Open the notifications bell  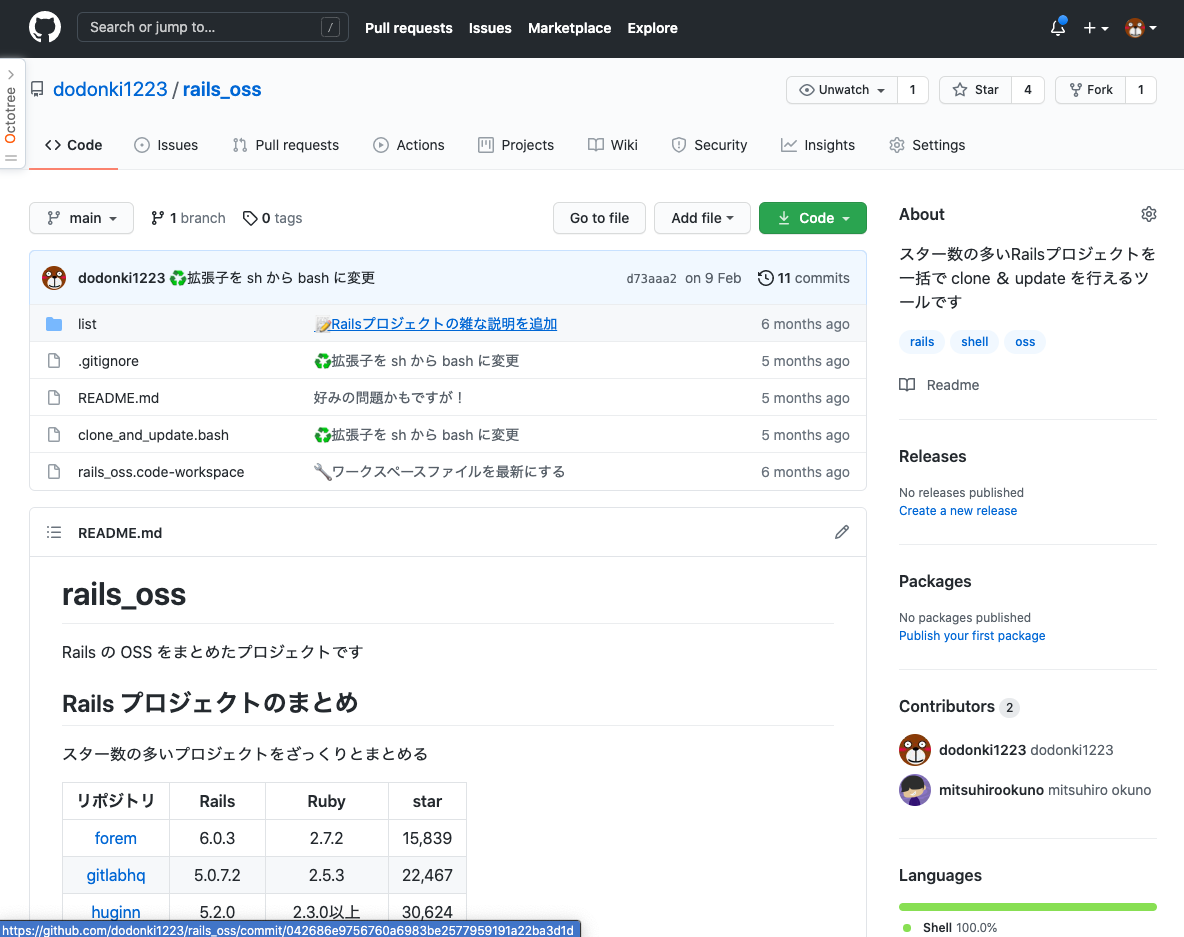(x=1058, y=28)
